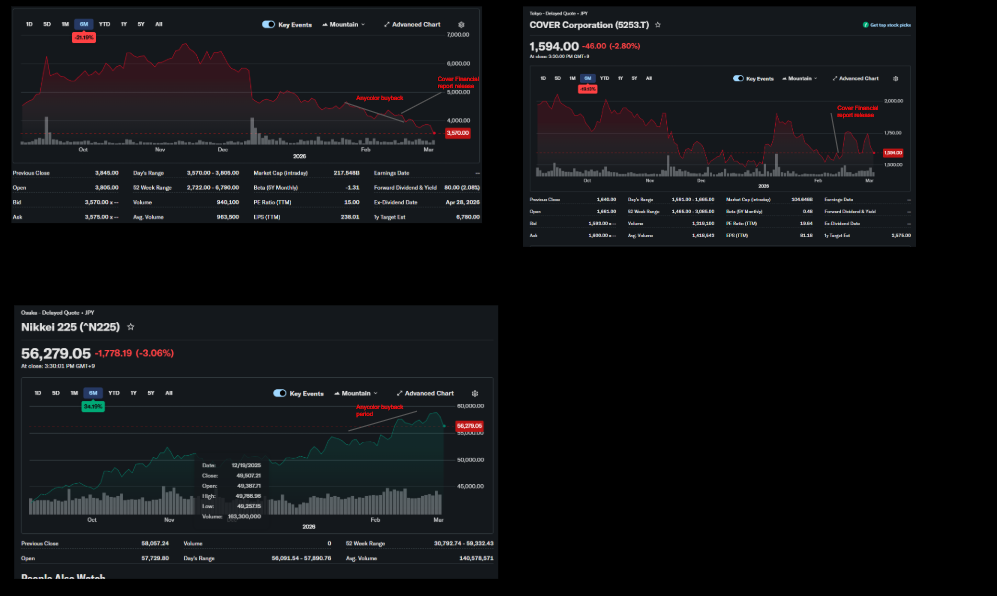997x596 pixels.
Task: Click the green icon beside Get top stock picks
Action: point(865,25)
